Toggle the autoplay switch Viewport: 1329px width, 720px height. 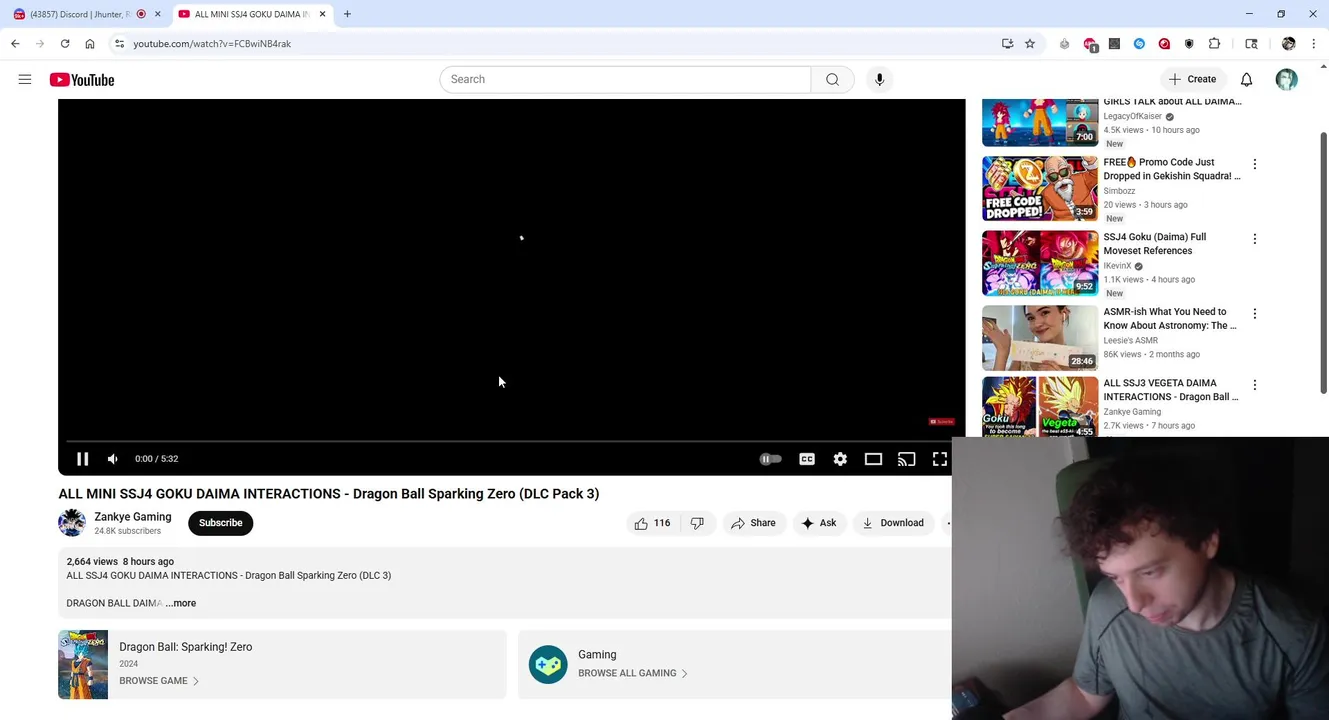point(770,459)
